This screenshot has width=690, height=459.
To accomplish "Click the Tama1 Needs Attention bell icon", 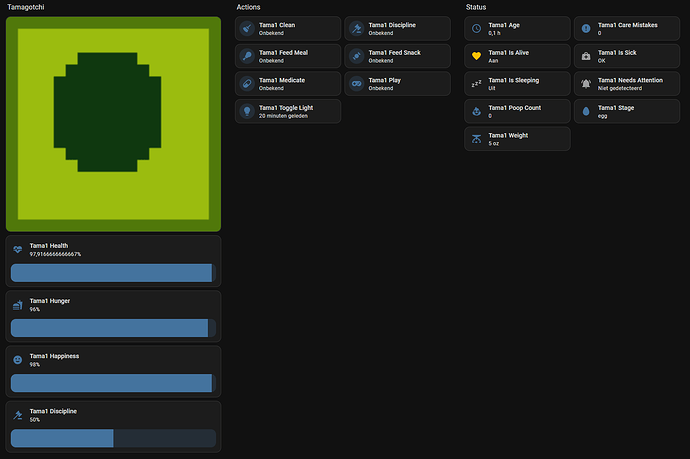I will [x=586, y=84].
